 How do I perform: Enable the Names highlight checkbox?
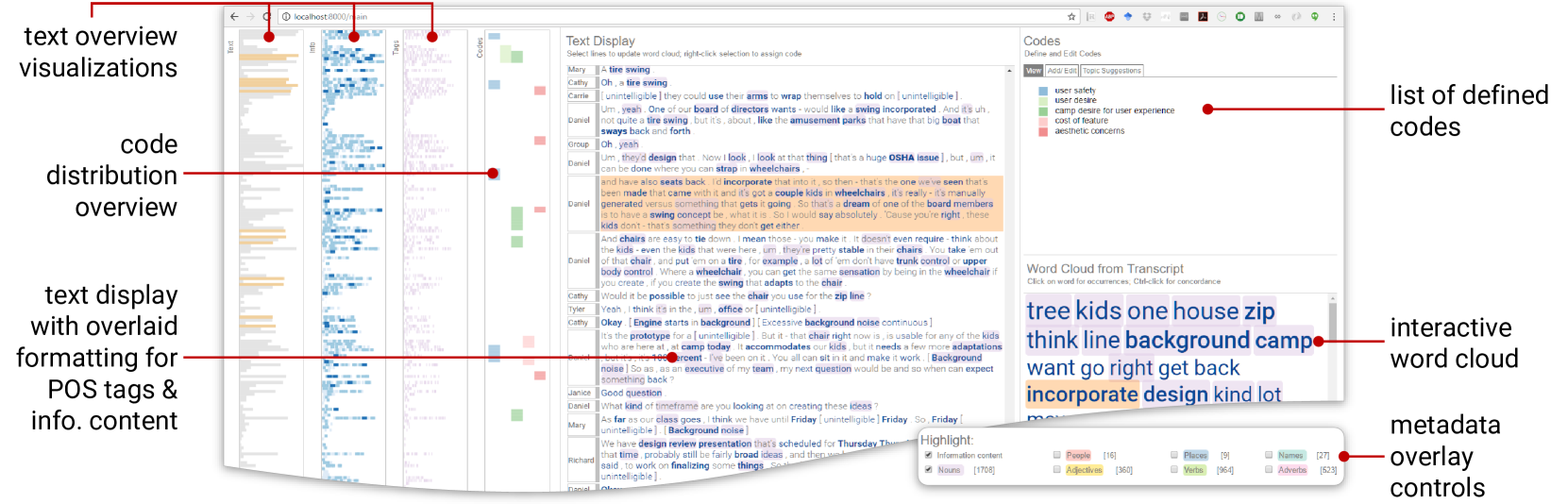(x=1269, y=455)
